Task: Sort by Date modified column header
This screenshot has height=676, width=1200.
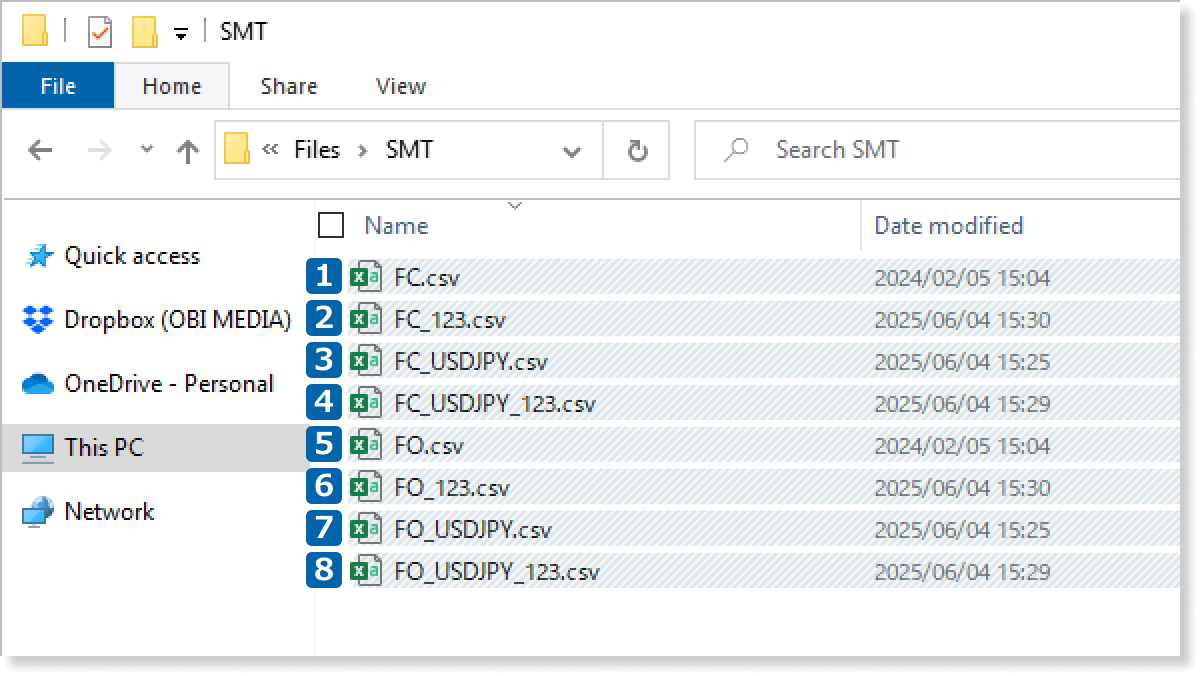Action: 948,226
